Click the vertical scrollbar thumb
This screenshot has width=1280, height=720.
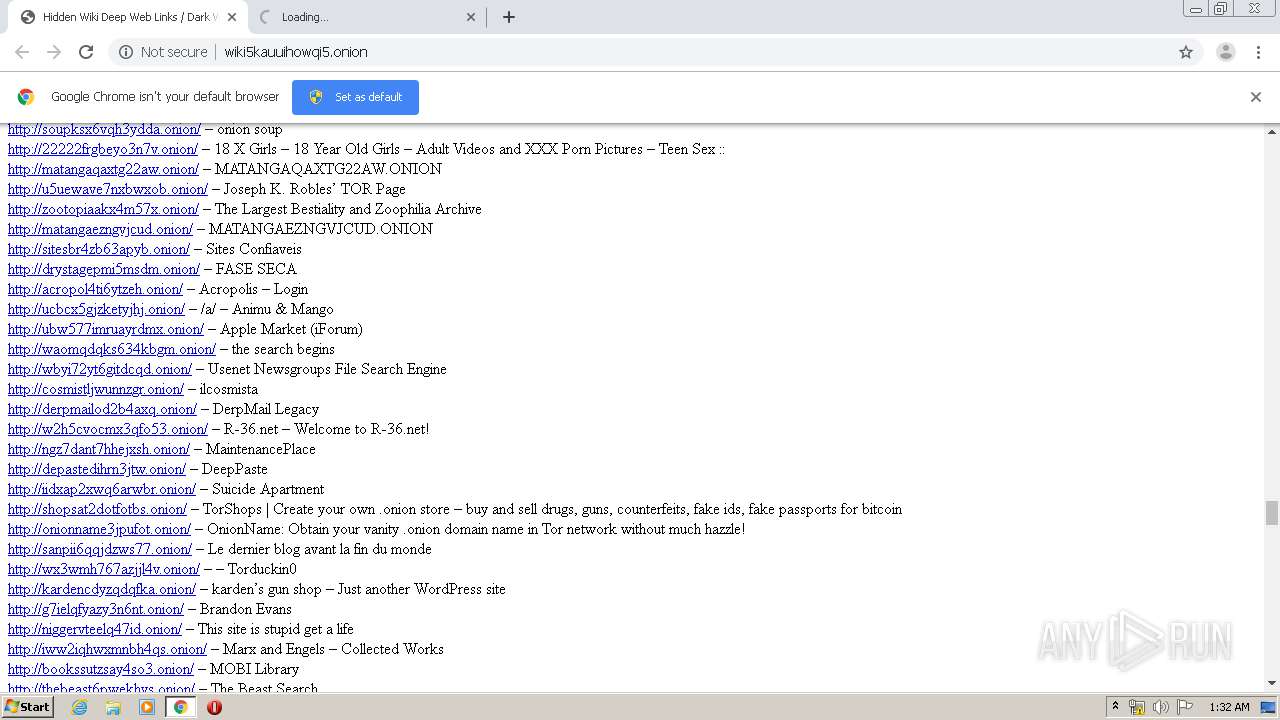coord(1272,513)
